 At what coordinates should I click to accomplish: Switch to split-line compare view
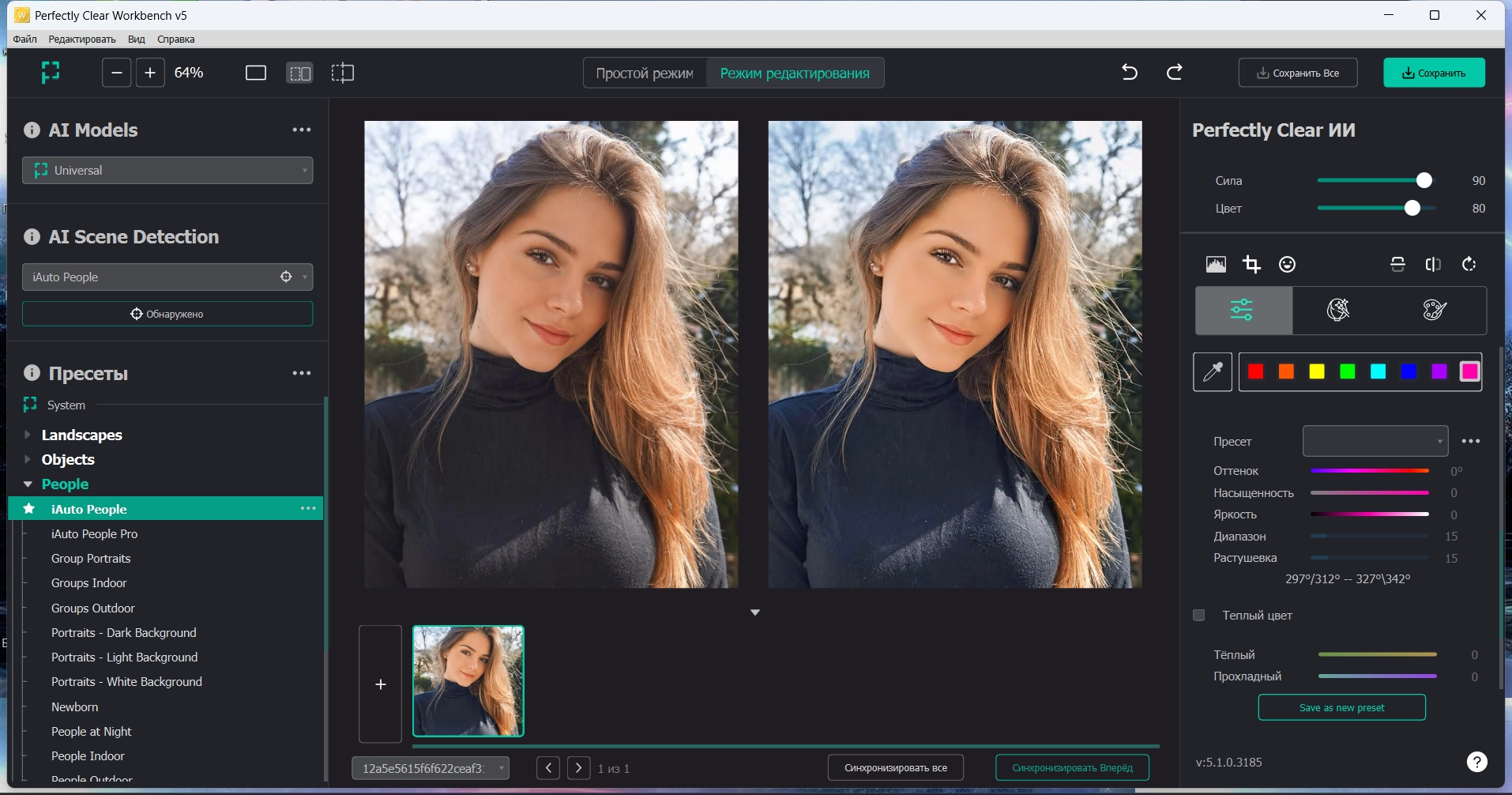tap(343, 73)
